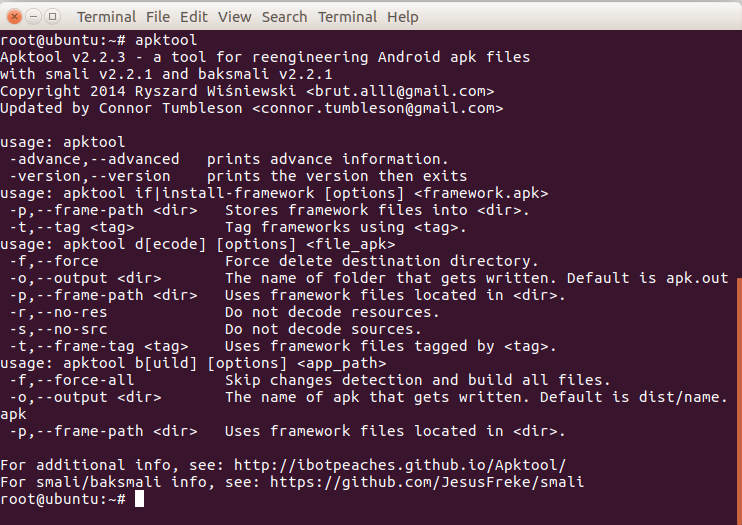Minimize the terminal window
This screenshot has width=742, height=525.
33,17
